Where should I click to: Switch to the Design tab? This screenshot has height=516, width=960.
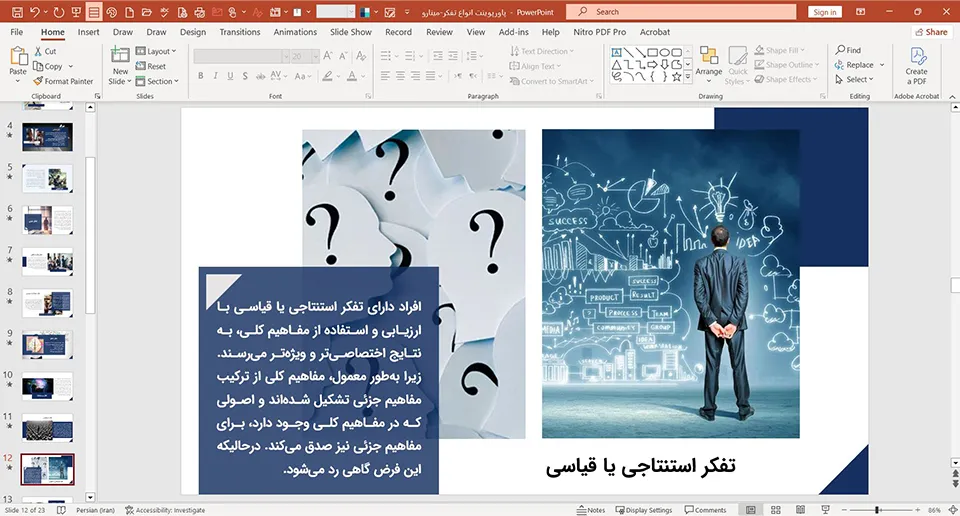193,32
